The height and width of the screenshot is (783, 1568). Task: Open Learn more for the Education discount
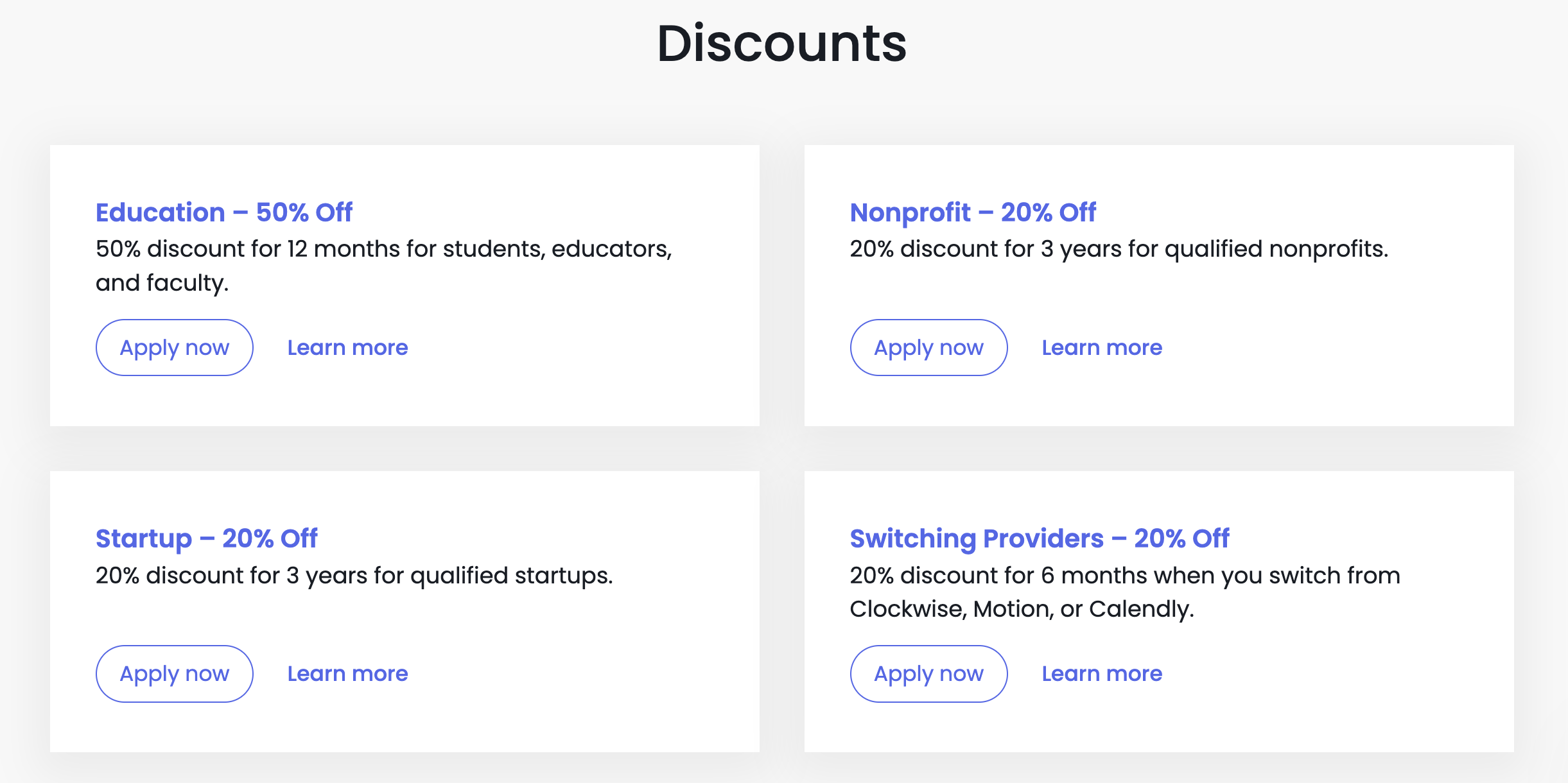coord(347,347)
